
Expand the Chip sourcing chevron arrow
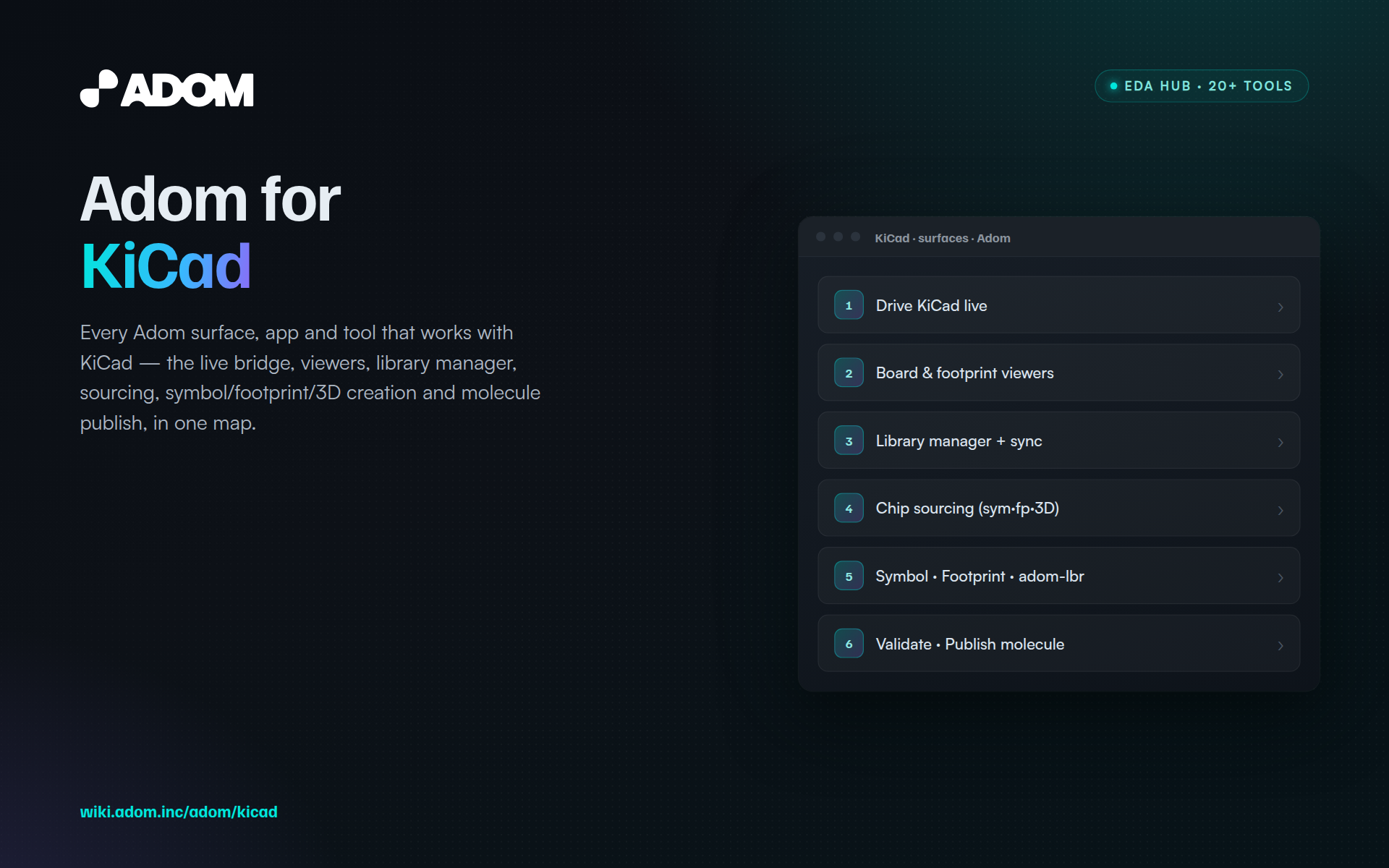pos(1280,510)
